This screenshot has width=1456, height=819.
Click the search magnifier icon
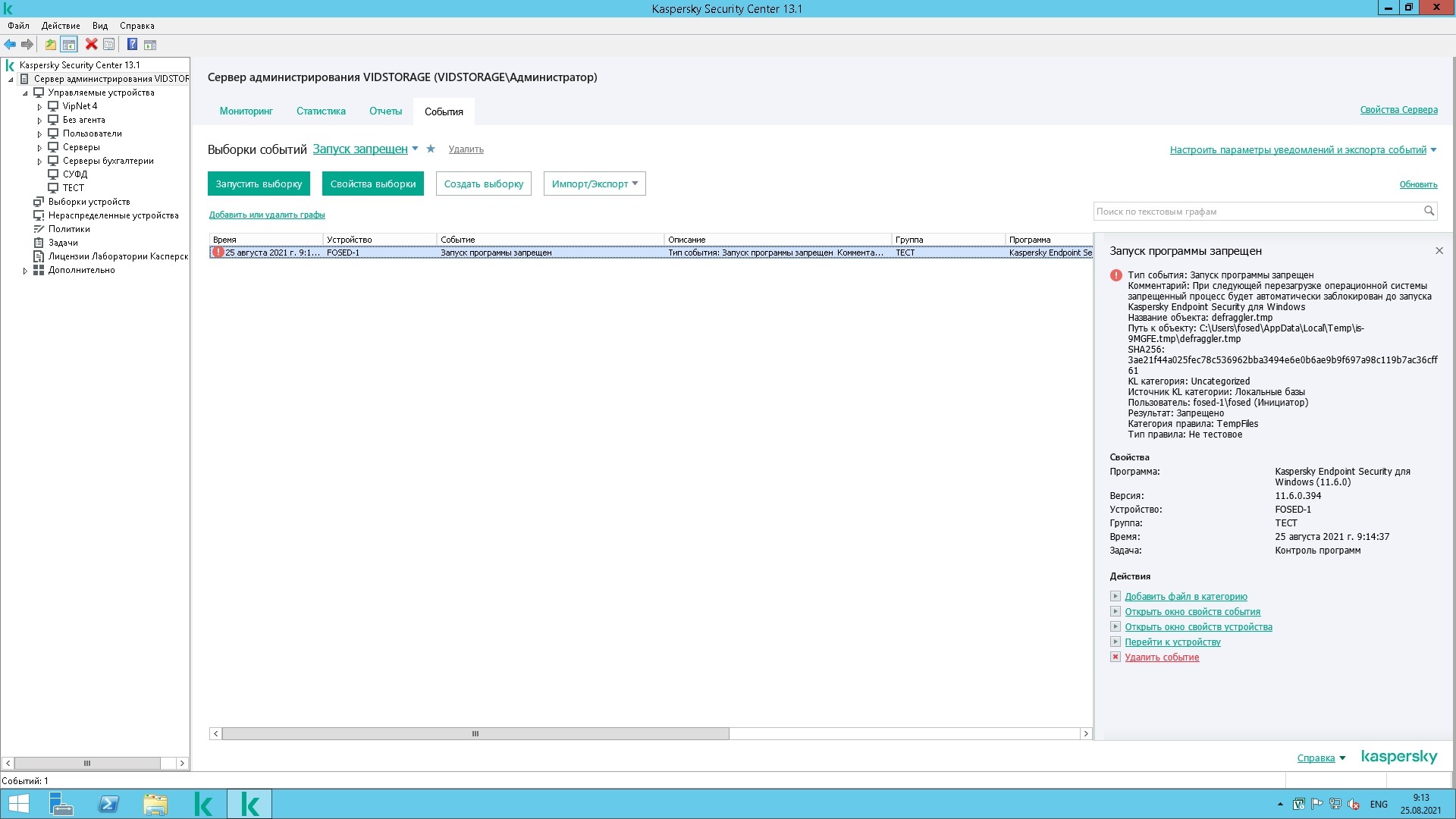tap(1429, 212)
